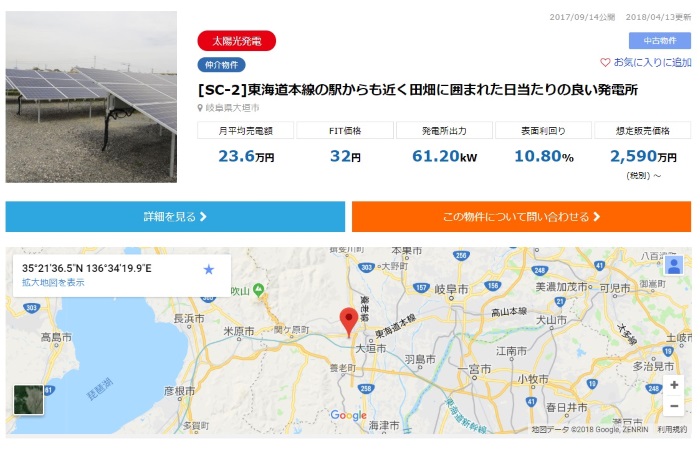The height and width of the screenshot is (451, 700).
Task: Open 拡大地図を表示 larger map link
Action: point(53,282)
